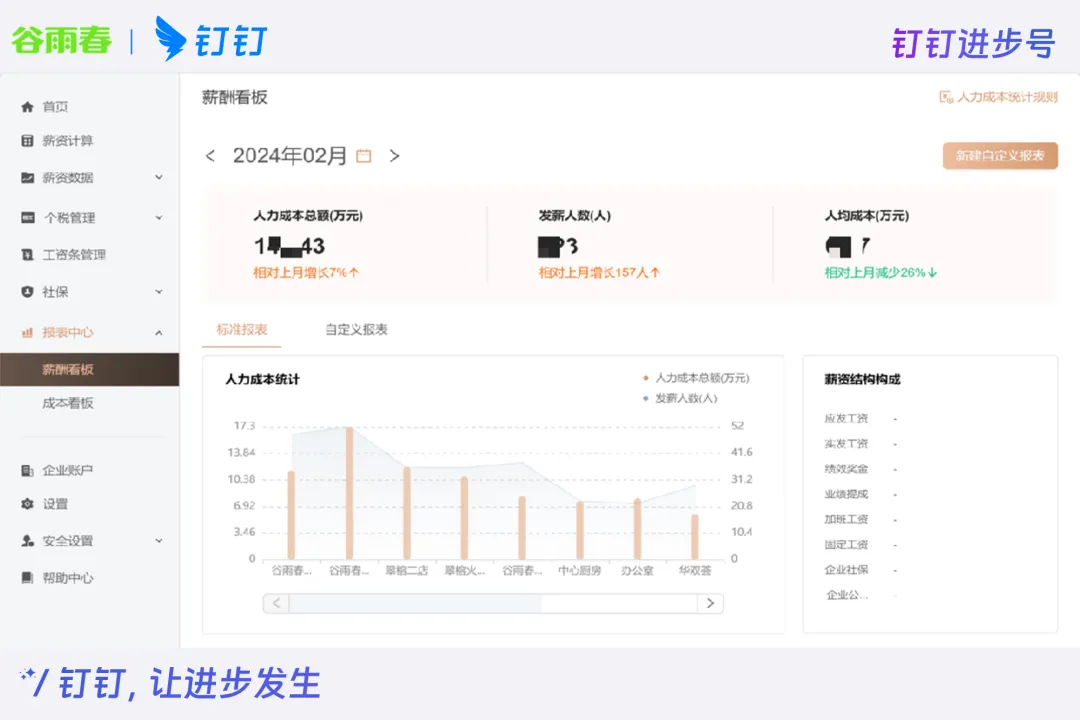1080x720 pixels.
Task: Click the 企业账户 icon
Action: tap(28, 471)
